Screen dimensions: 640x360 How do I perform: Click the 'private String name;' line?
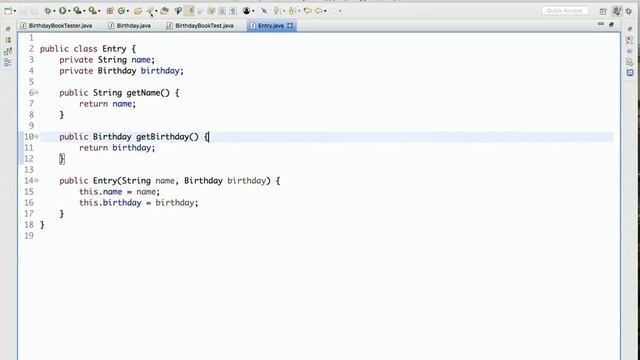click(107, 60)
